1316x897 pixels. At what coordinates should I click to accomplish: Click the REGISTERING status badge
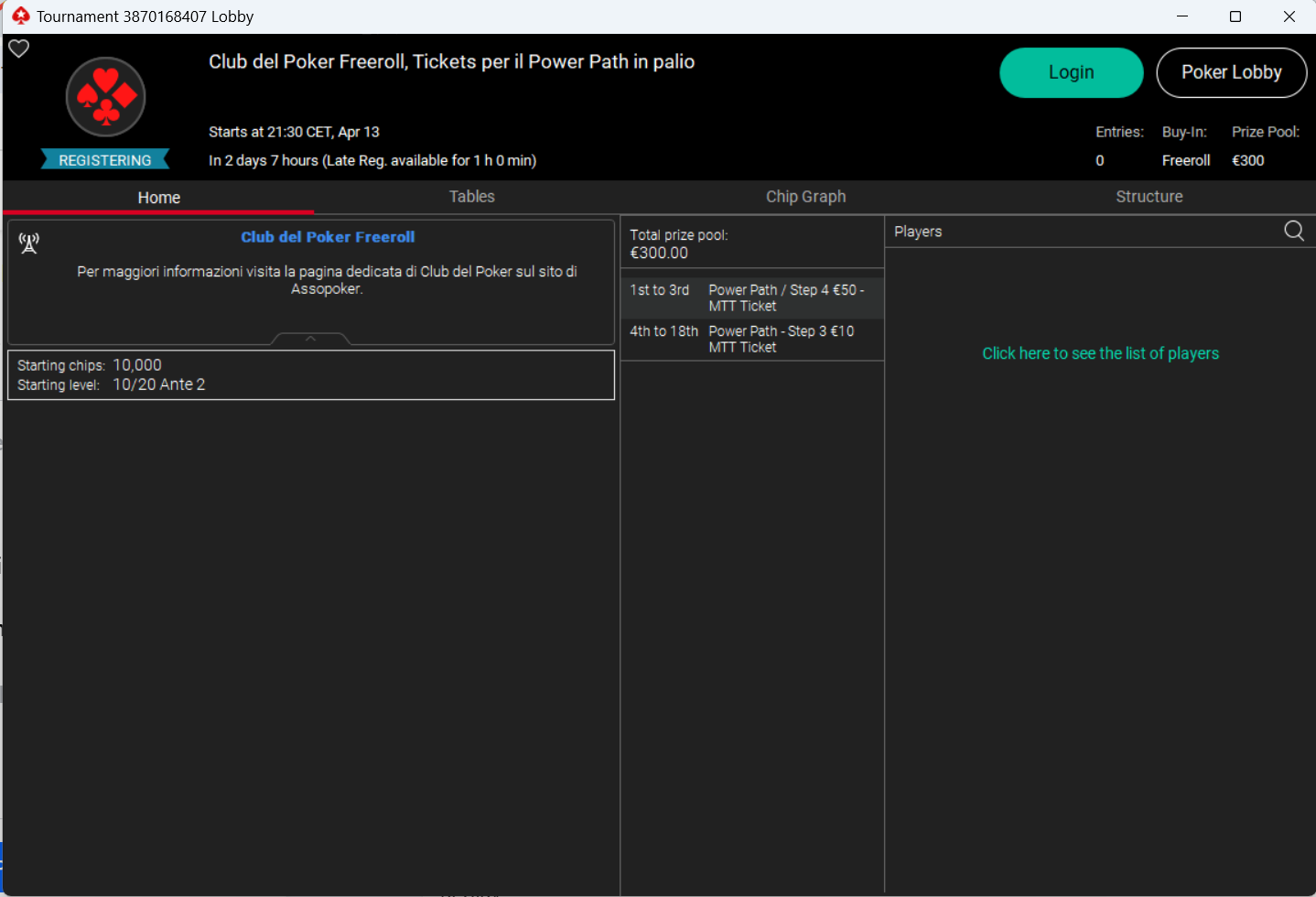point(105,160)
